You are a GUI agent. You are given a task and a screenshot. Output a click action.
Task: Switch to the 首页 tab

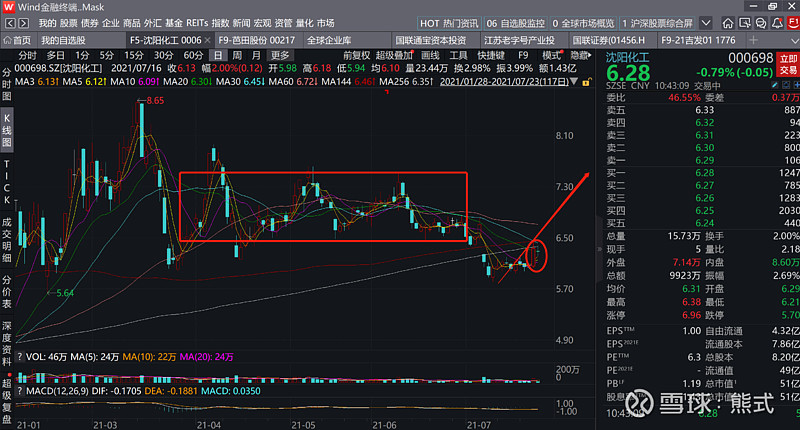coord(17,40)
